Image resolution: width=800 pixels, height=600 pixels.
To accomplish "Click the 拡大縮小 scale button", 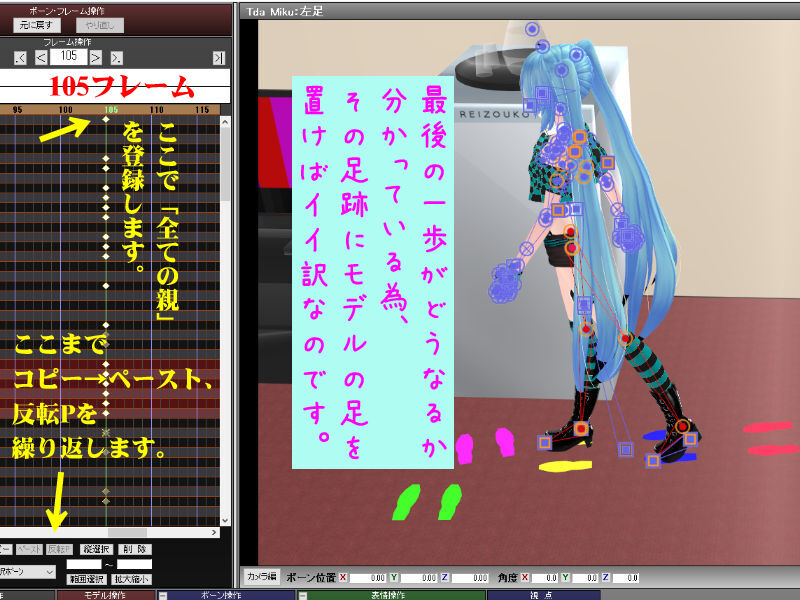I will (131, 579).
